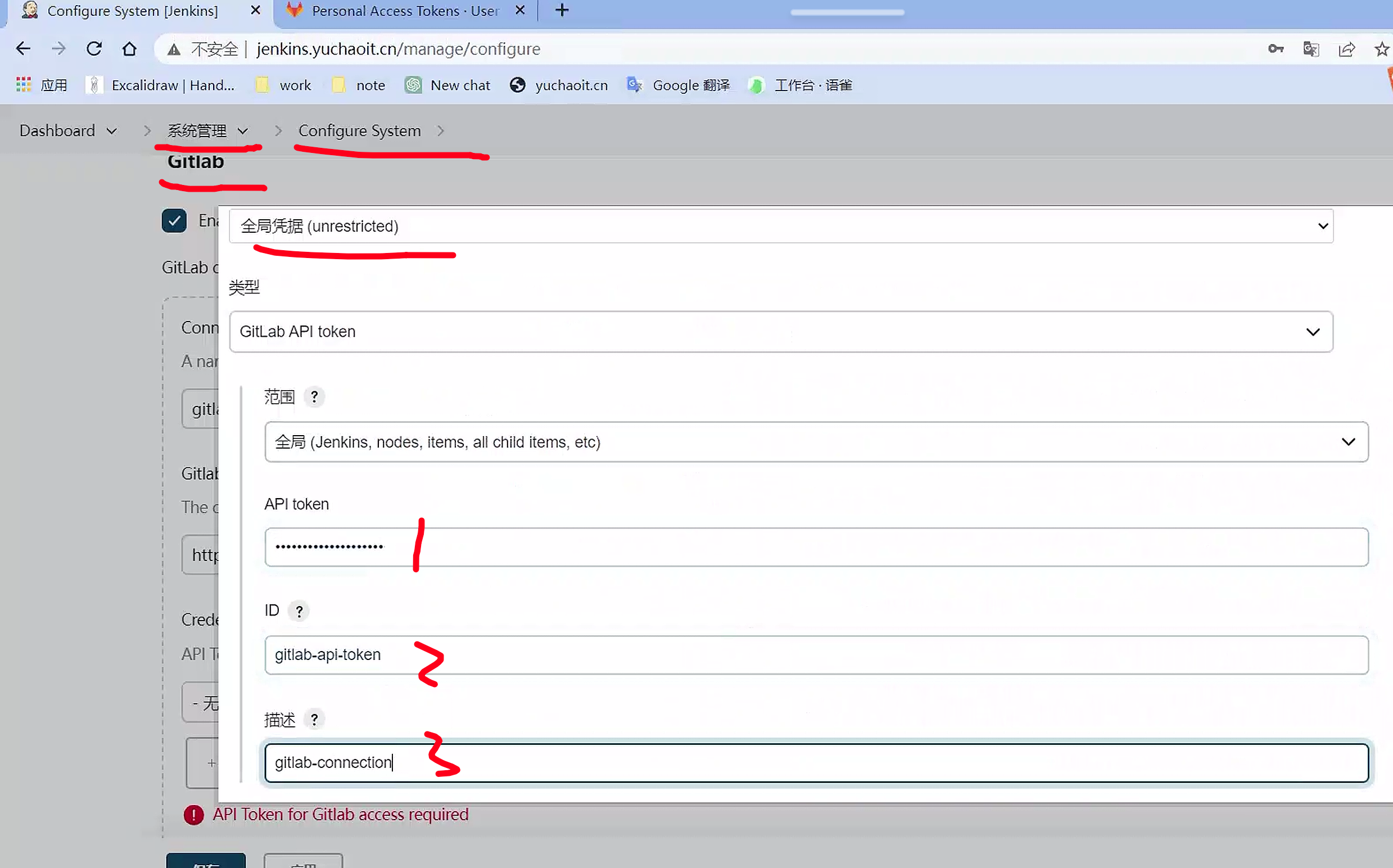Click help icon next to 描述
1393x868 pixels.
pos(314,720)
